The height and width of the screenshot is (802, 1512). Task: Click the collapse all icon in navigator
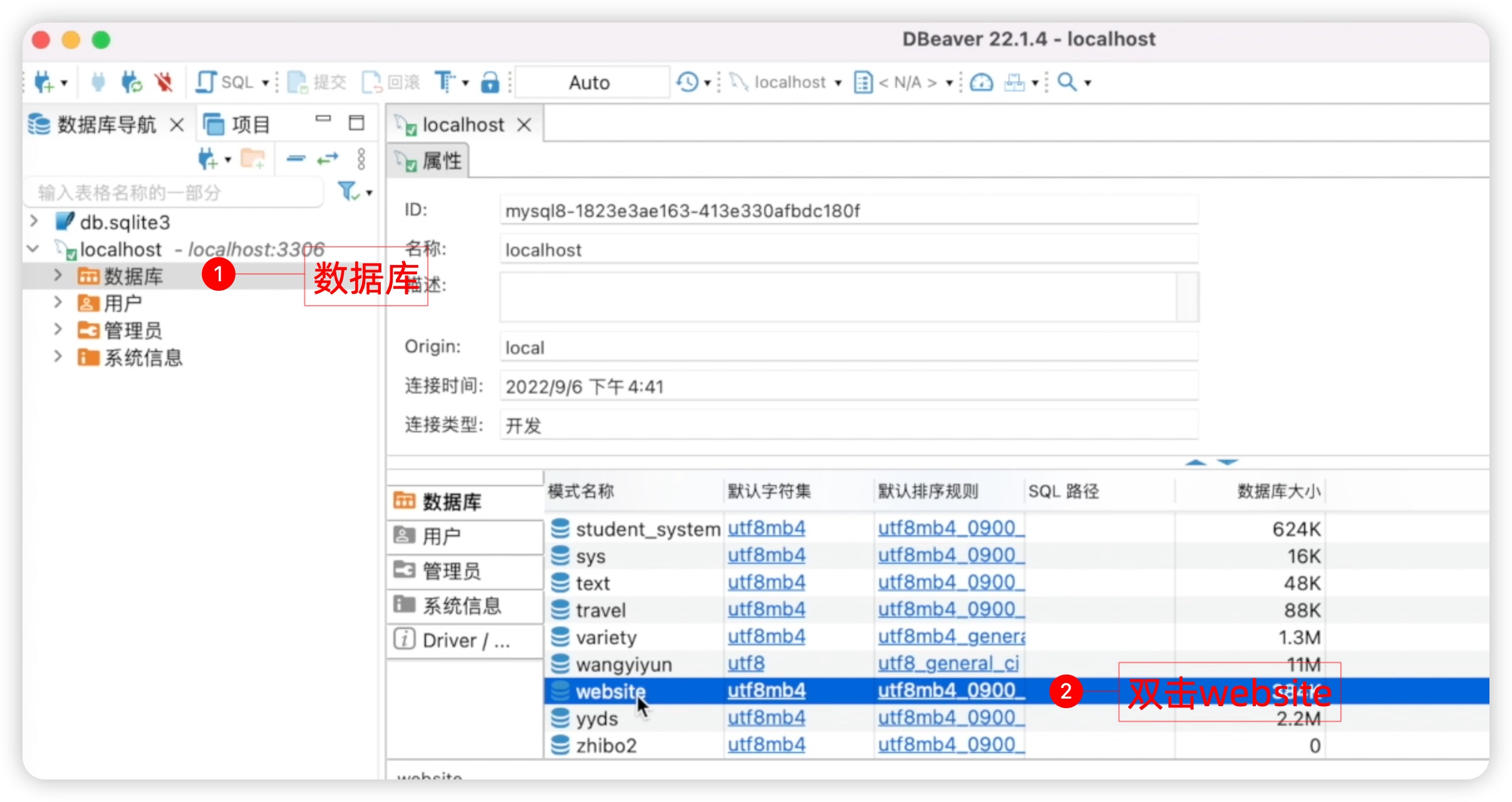coord(296,159)
